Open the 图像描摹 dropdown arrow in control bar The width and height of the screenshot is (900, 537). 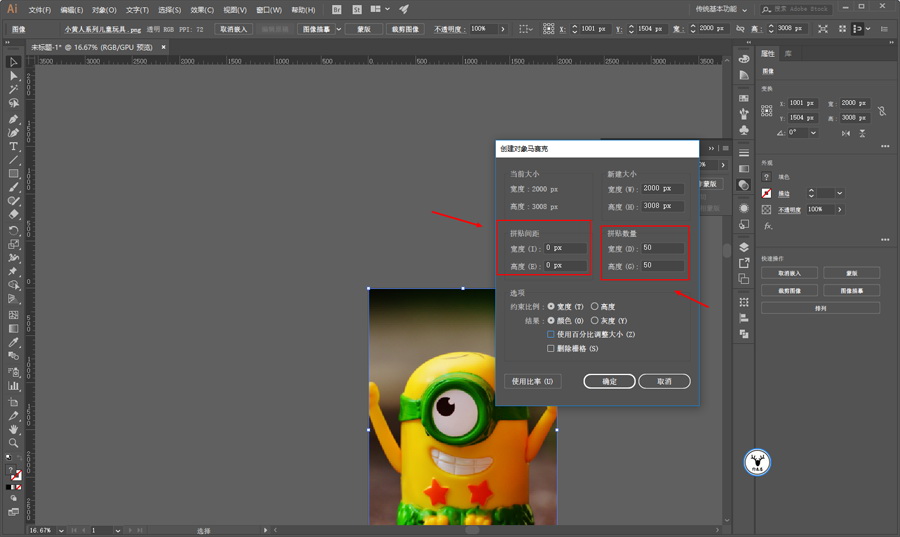339,29
